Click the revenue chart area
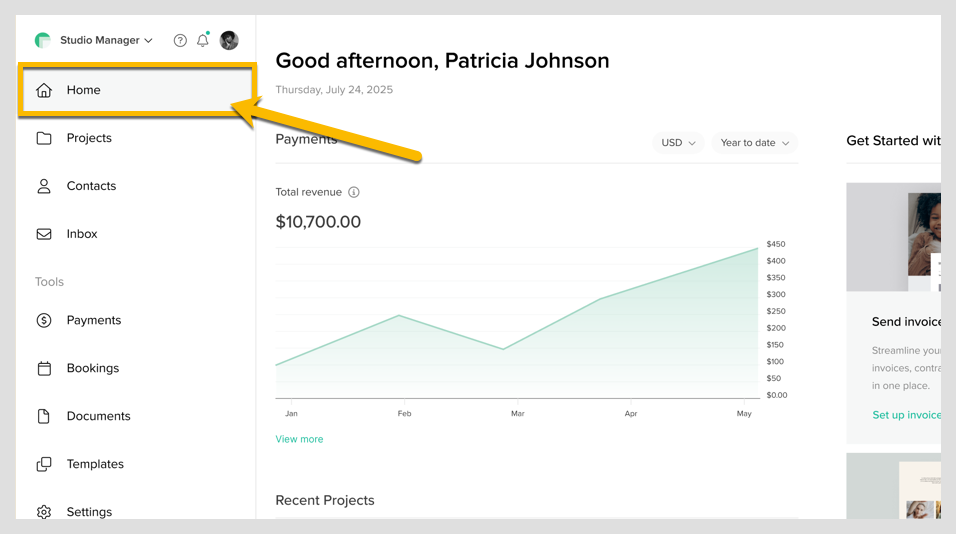Screen dimensions: 956x534 point(516,330)
